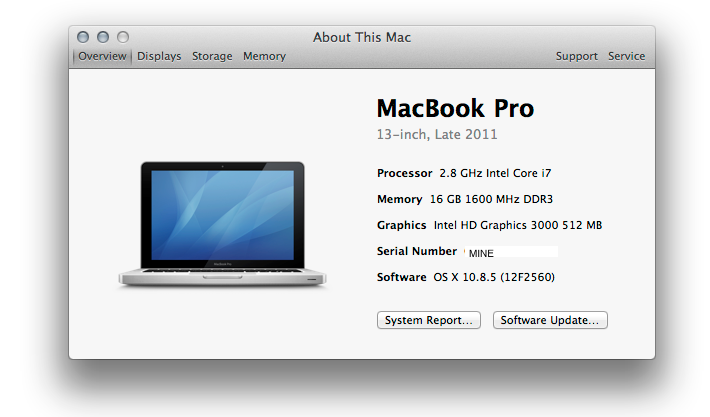The height and width of the screenshot is (417, 710).
Task: Click the Software Update... button
Action: (550, 320)
